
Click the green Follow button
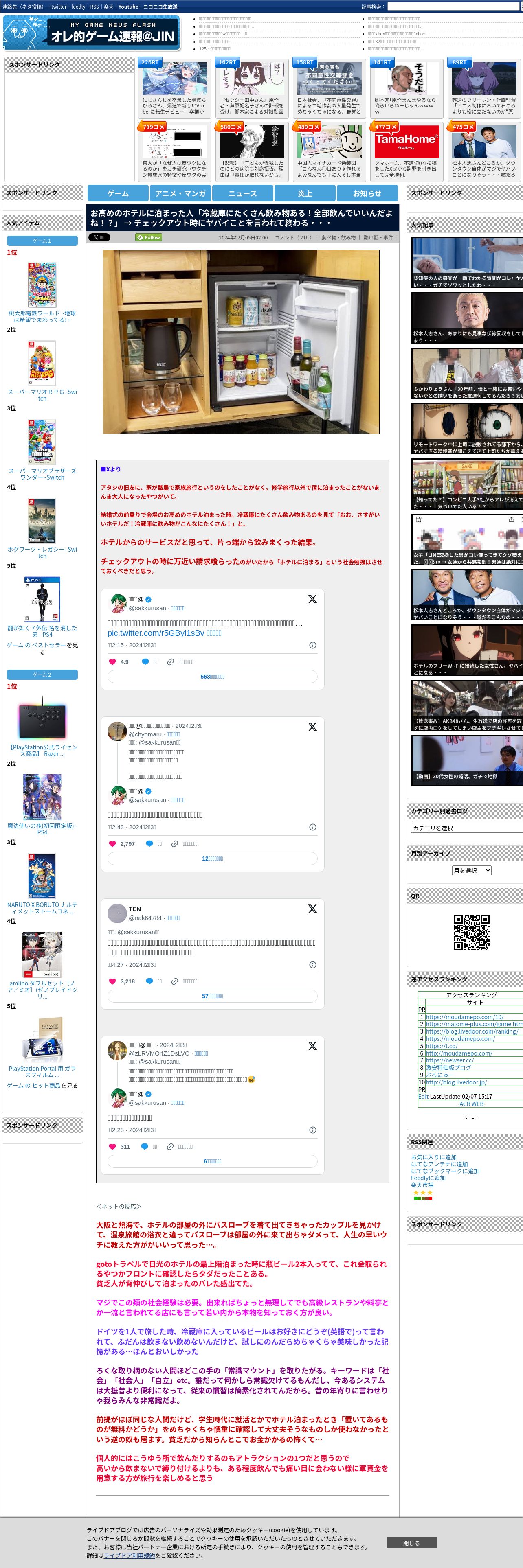coord(149,237)
